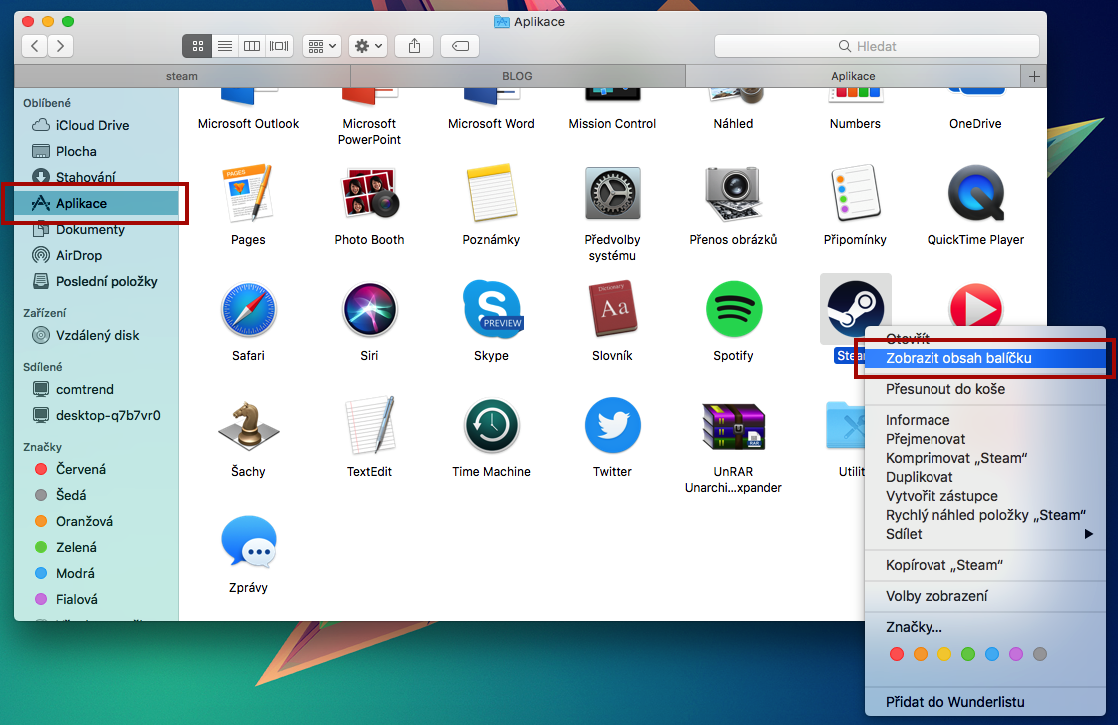Select the Poznámky notes app icon

(x=491, y=192)
